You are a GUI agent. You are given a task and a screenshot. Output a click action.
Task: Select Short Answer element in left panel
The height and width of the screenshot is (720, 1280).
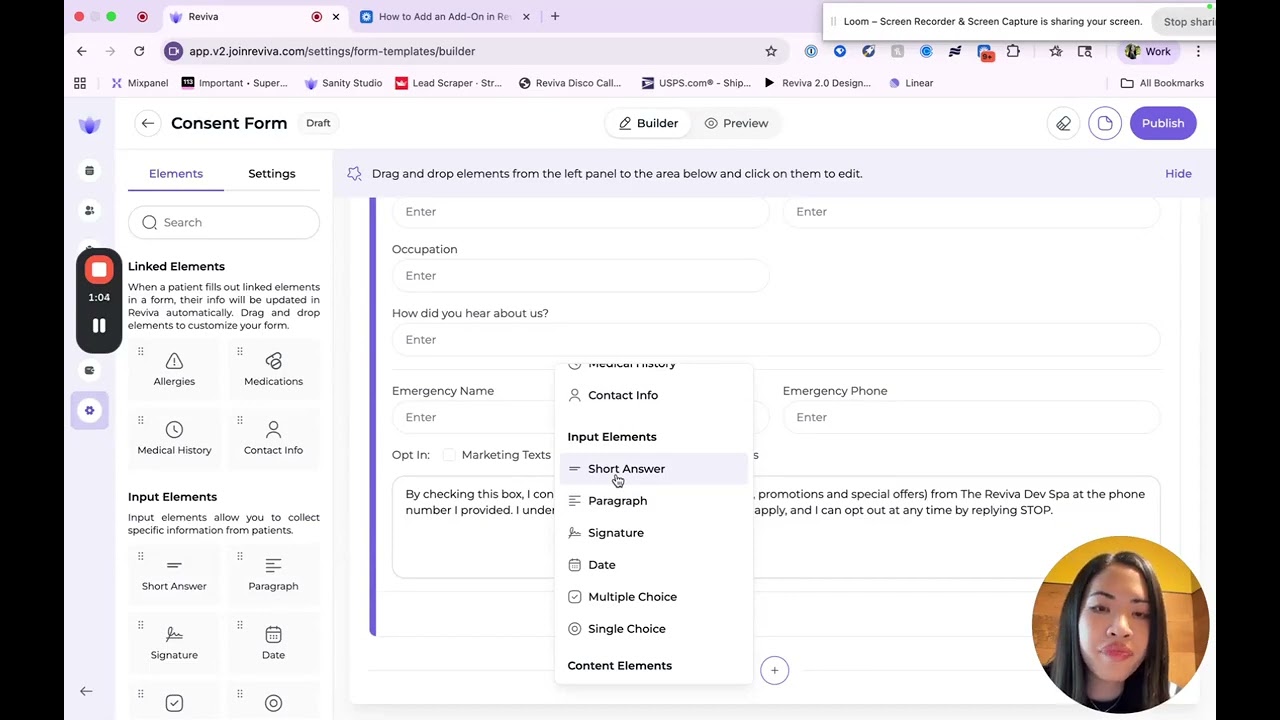click(x=174, y=574)
